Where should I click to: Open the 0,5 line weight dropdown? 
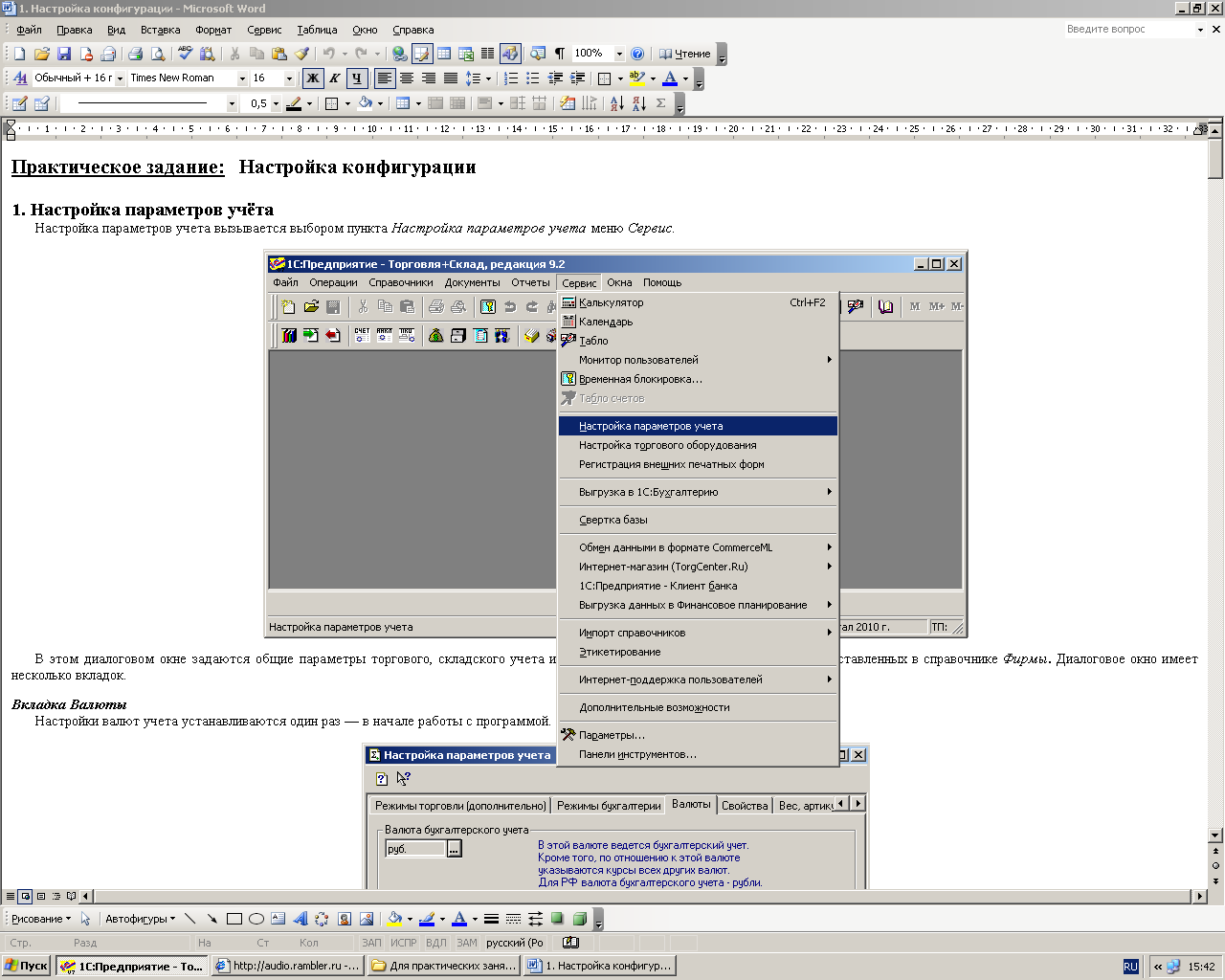[x=277, y=103]
